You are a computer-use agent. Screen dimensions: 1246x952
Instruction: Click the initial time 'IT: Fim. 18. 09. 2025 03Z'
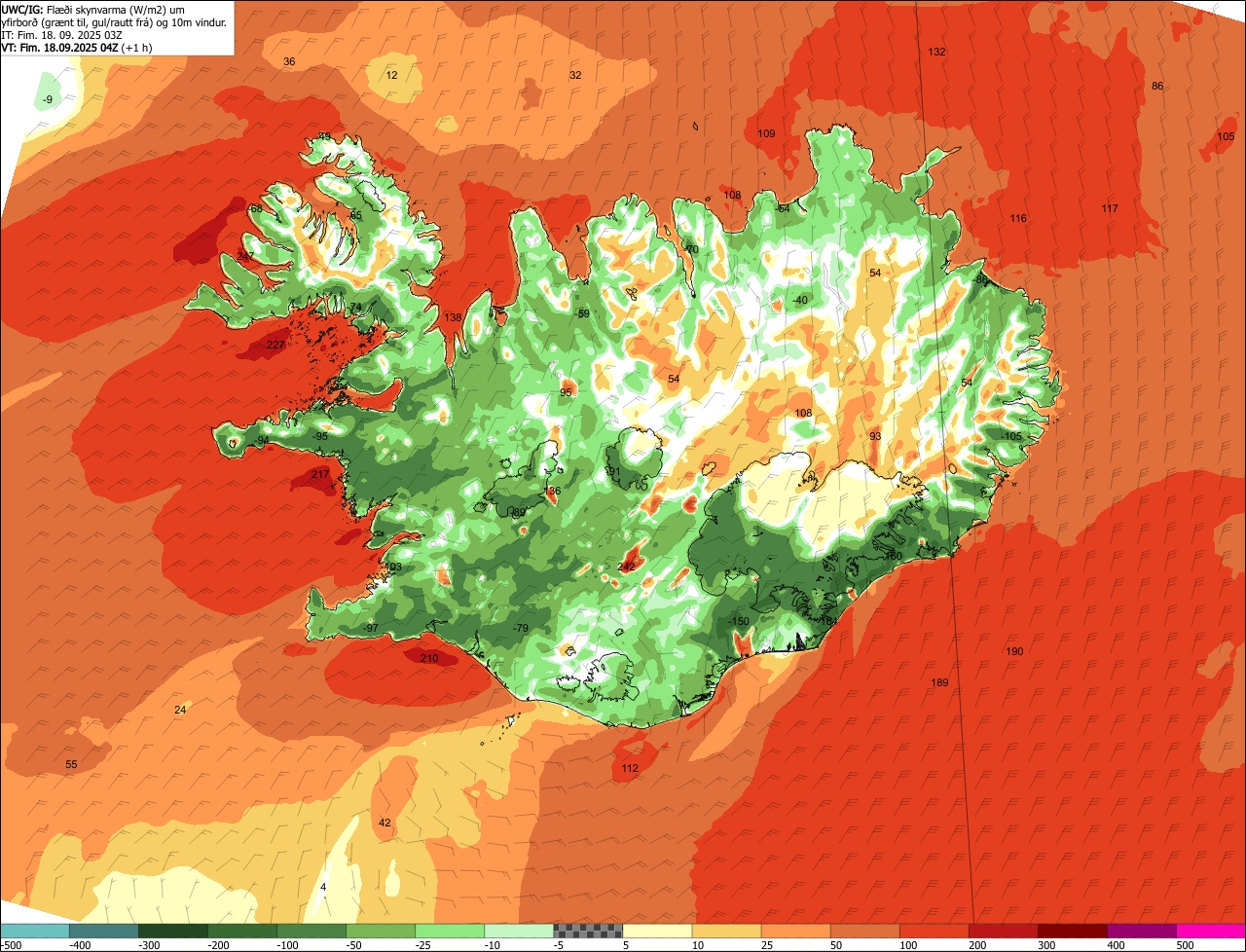(61, 35)
